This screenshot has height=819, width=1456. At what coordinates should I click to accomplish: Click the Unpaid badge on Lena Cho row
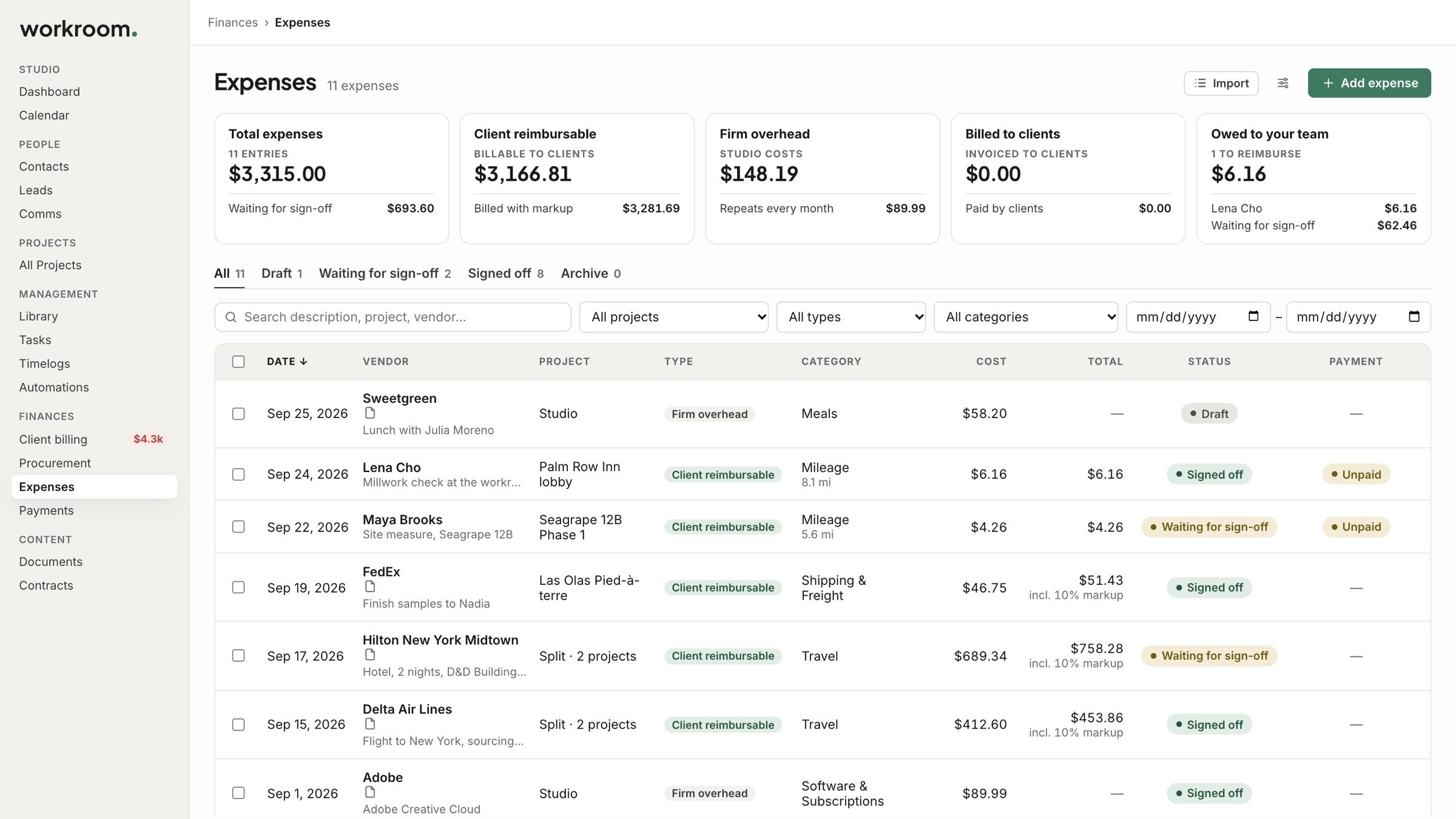(1356, 474)
